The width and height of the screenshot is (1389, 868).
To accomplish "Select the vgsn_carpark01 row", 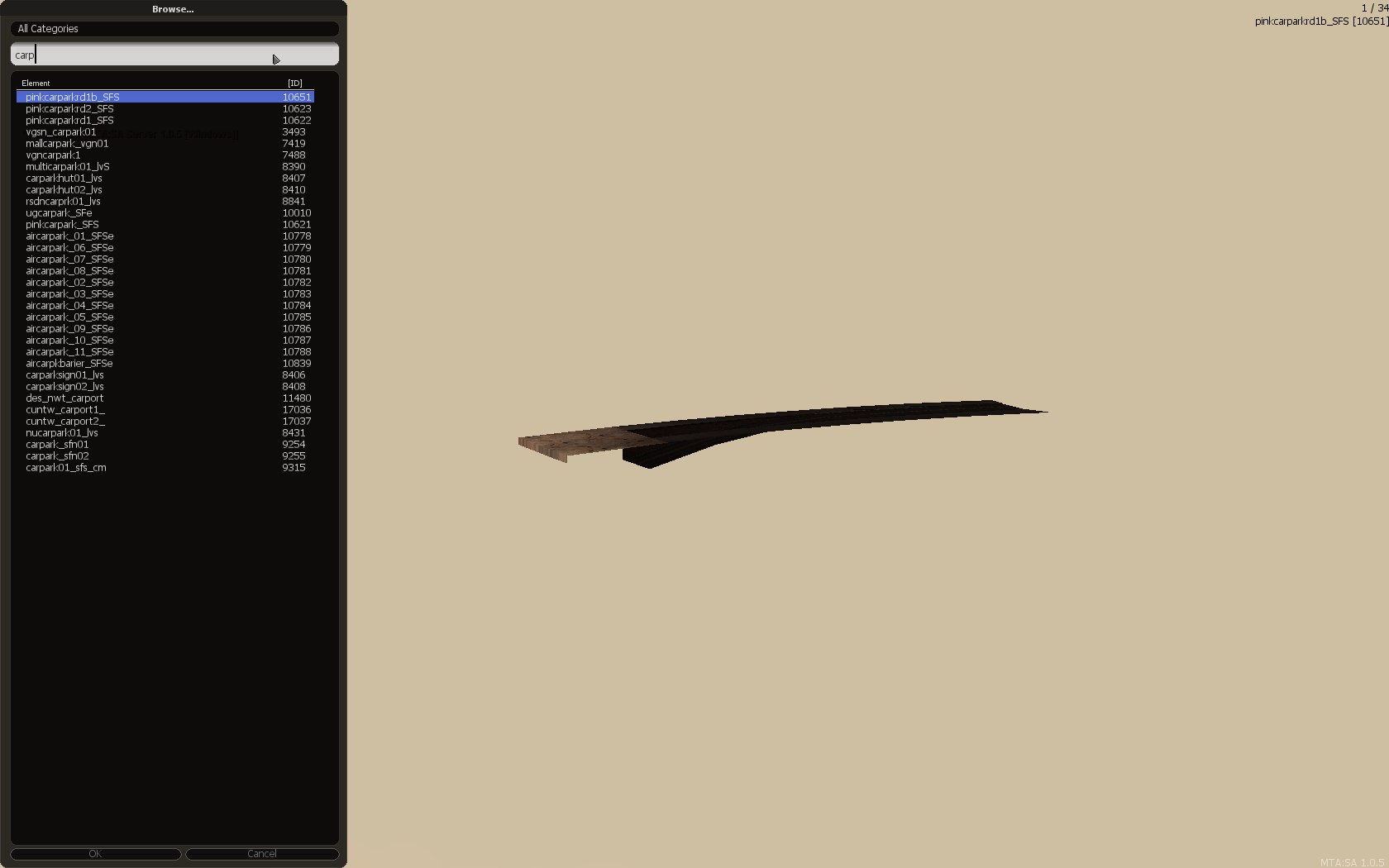I will click(165, 131).
